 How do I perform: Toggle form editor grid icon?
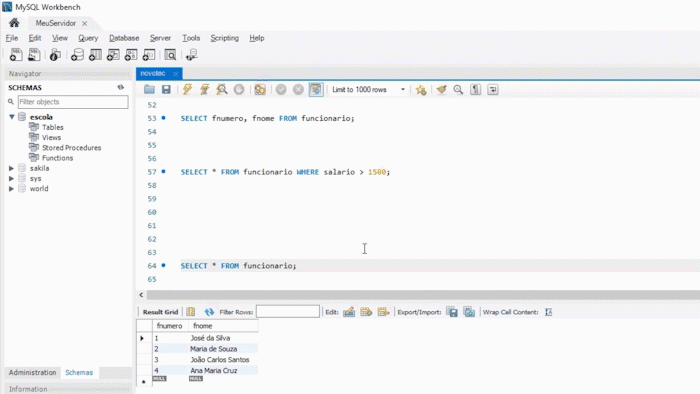click(x=191, y=312)
